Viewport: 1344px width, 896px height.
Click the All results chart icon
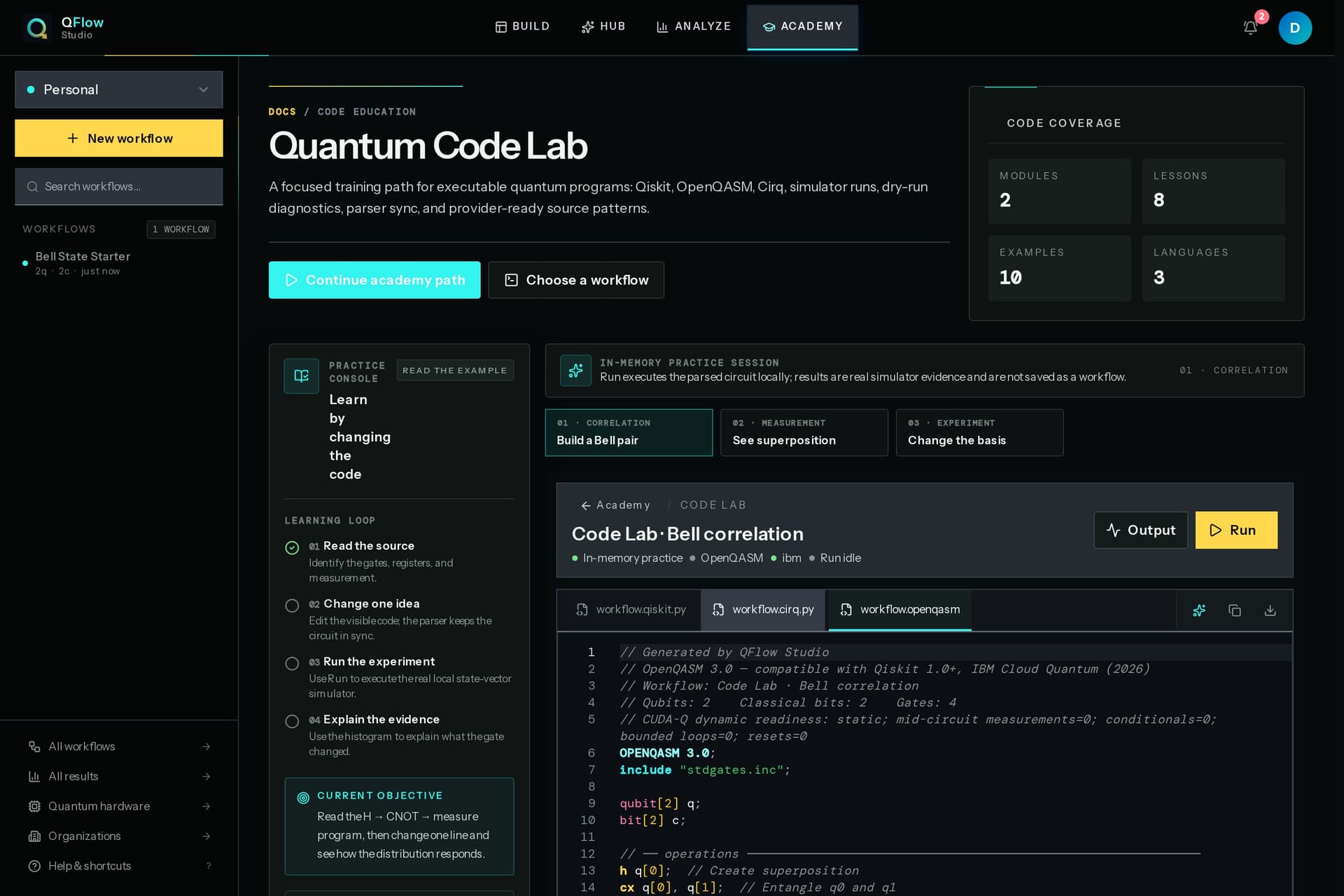pyautogui.click(x=34, y=776)
